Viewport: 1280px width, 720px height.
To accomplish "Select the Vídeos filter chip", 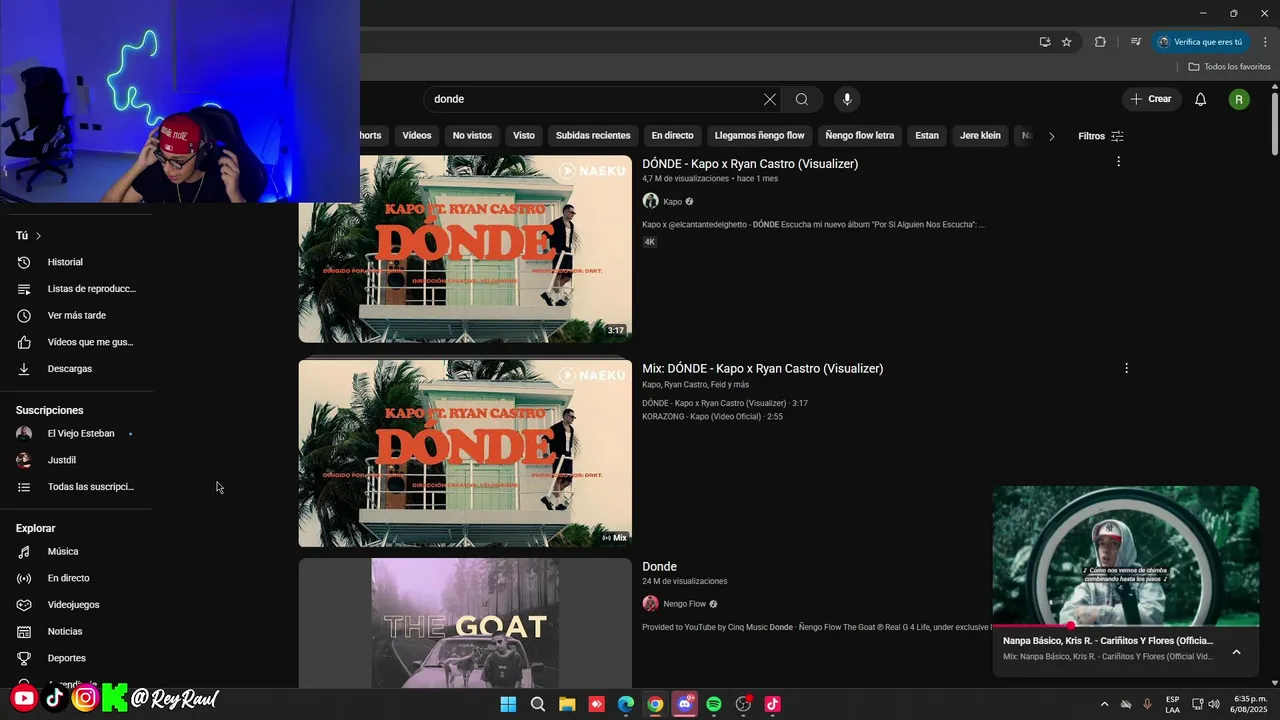I will coord(417,136).
